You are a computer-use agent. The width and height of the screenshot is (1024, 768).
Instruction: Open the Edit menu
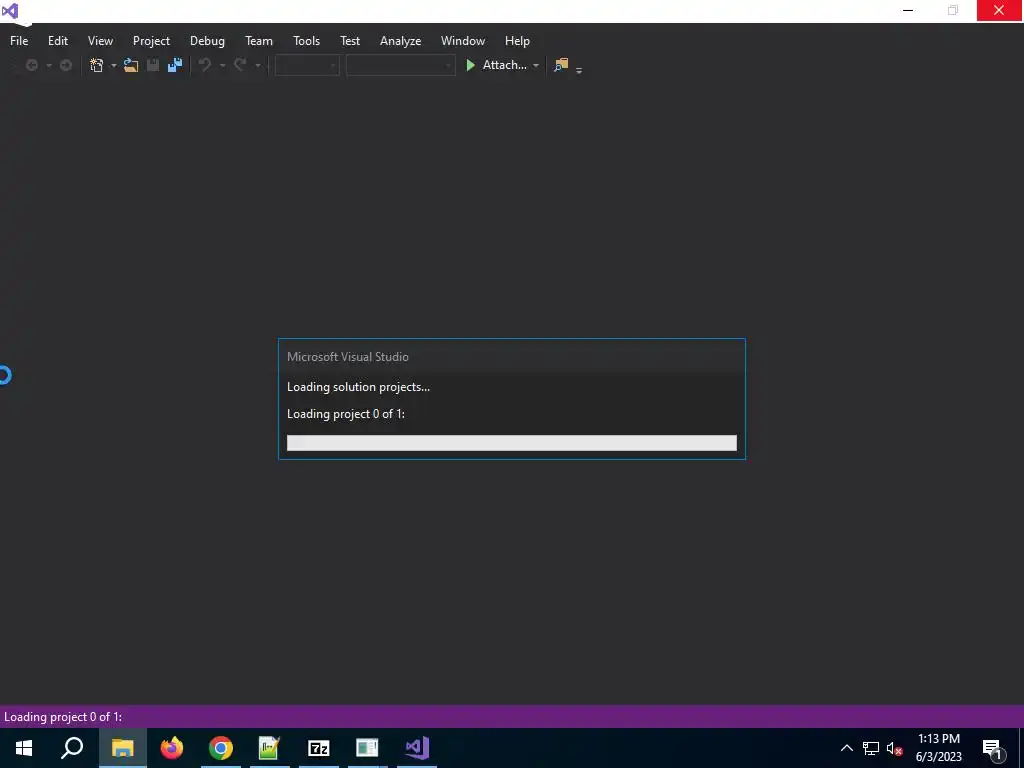(57, 40)
